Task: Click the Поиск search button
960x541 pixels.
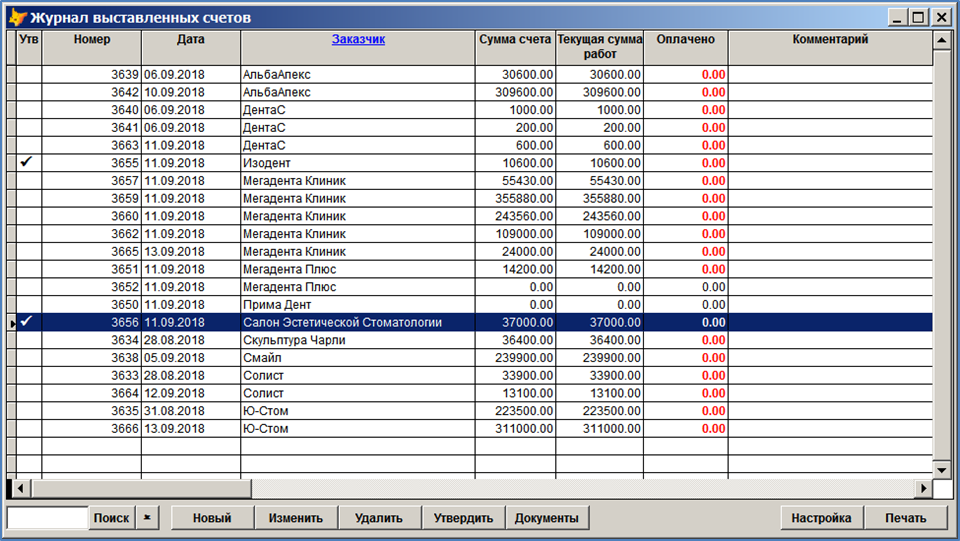Action: 111,518
